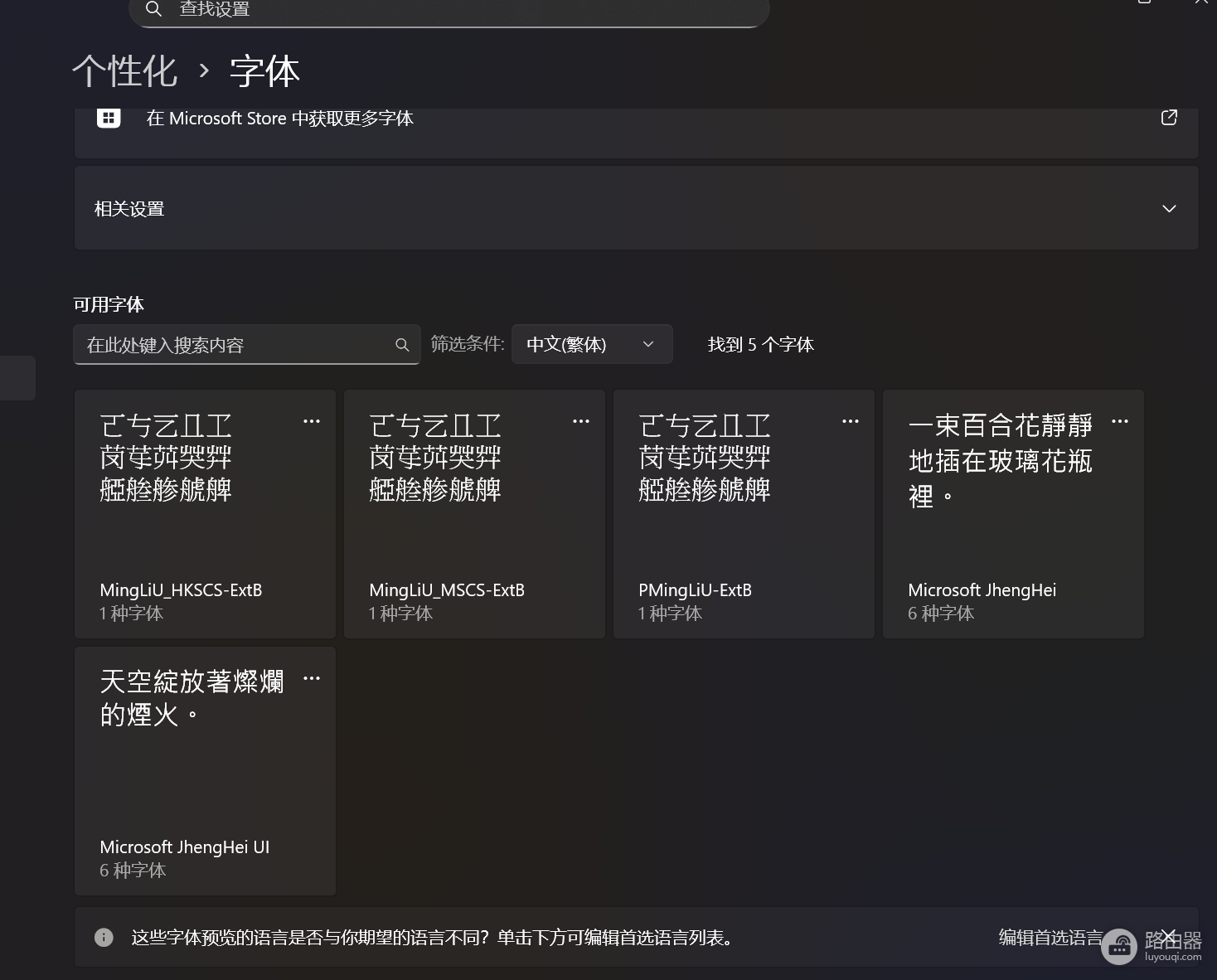Click the info icon in language notice bar
The height and width of the screenshot is (980, 1217).
coord(104,938)
